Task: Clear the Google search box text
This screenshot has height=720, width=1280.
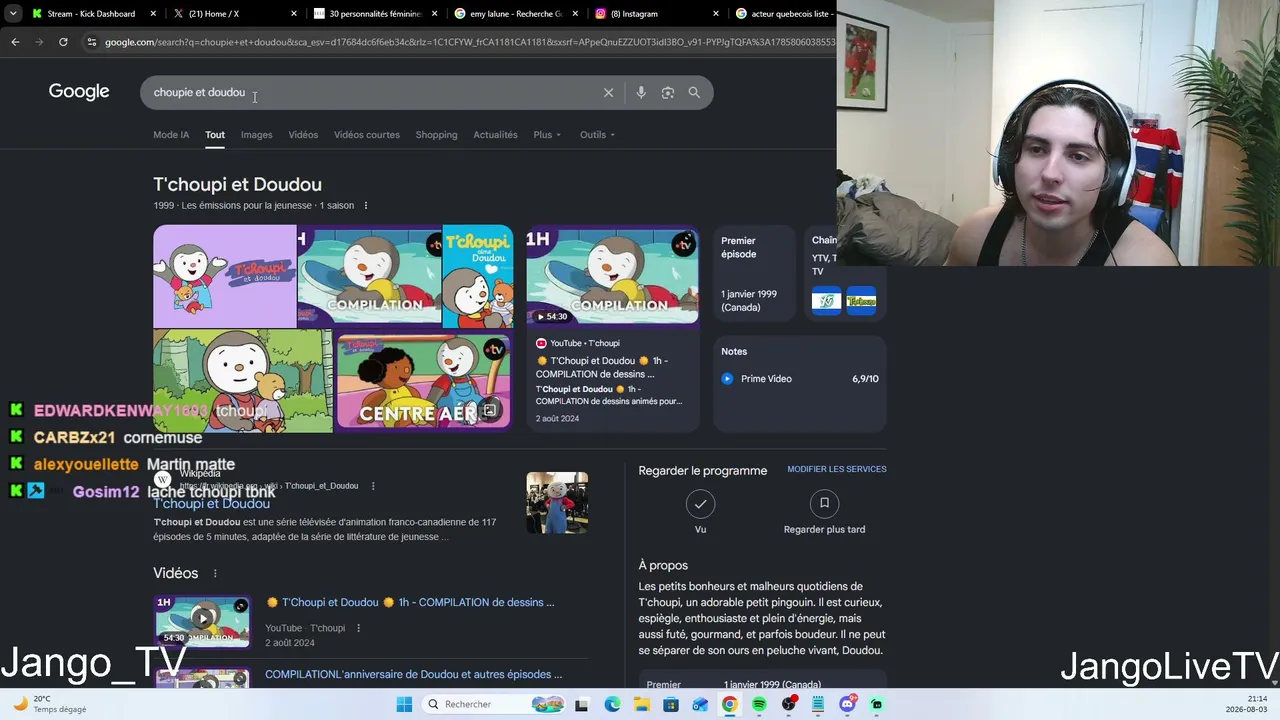Action: (608, 92)
